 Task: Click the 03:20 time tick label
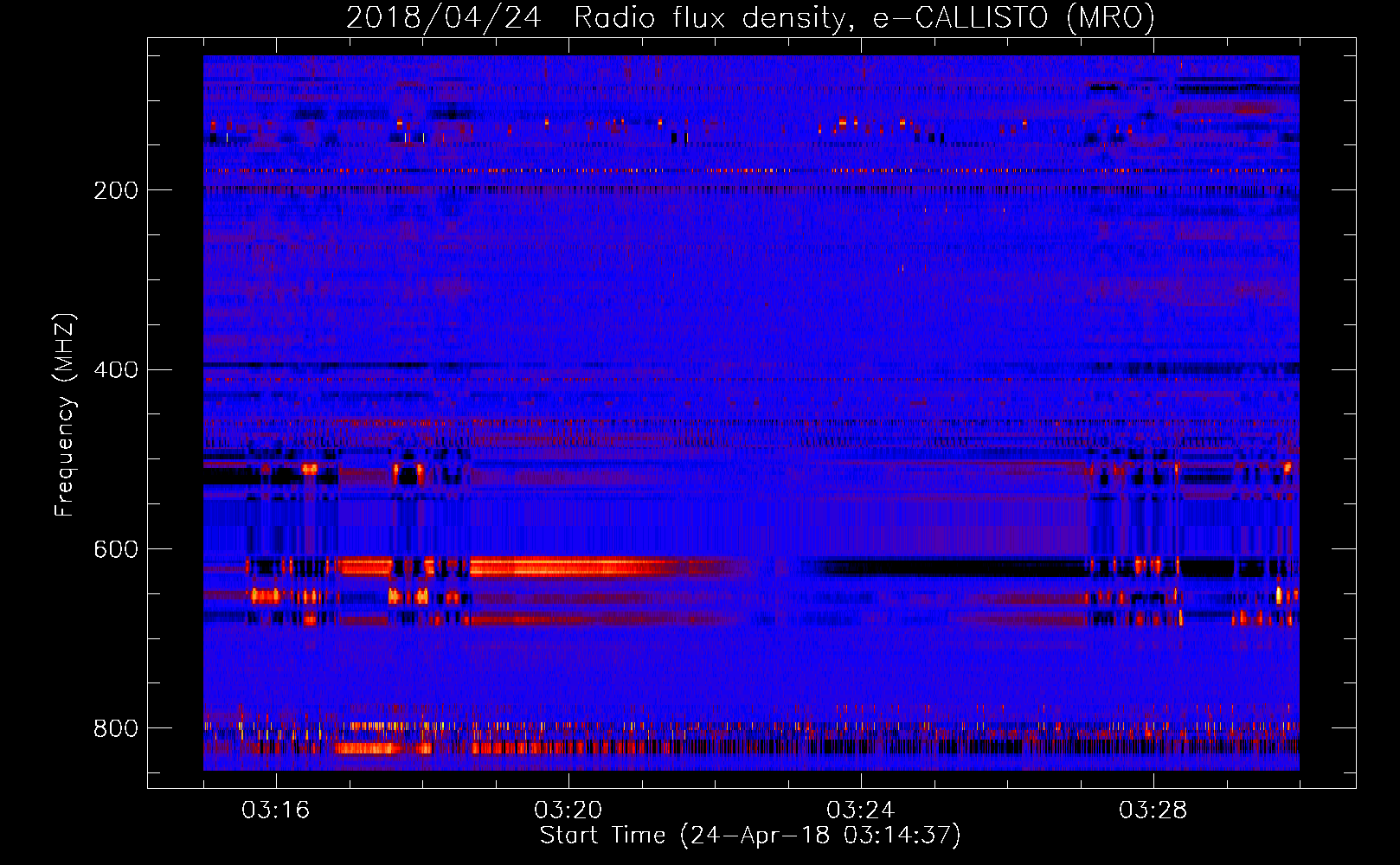[x=568, y=811]
